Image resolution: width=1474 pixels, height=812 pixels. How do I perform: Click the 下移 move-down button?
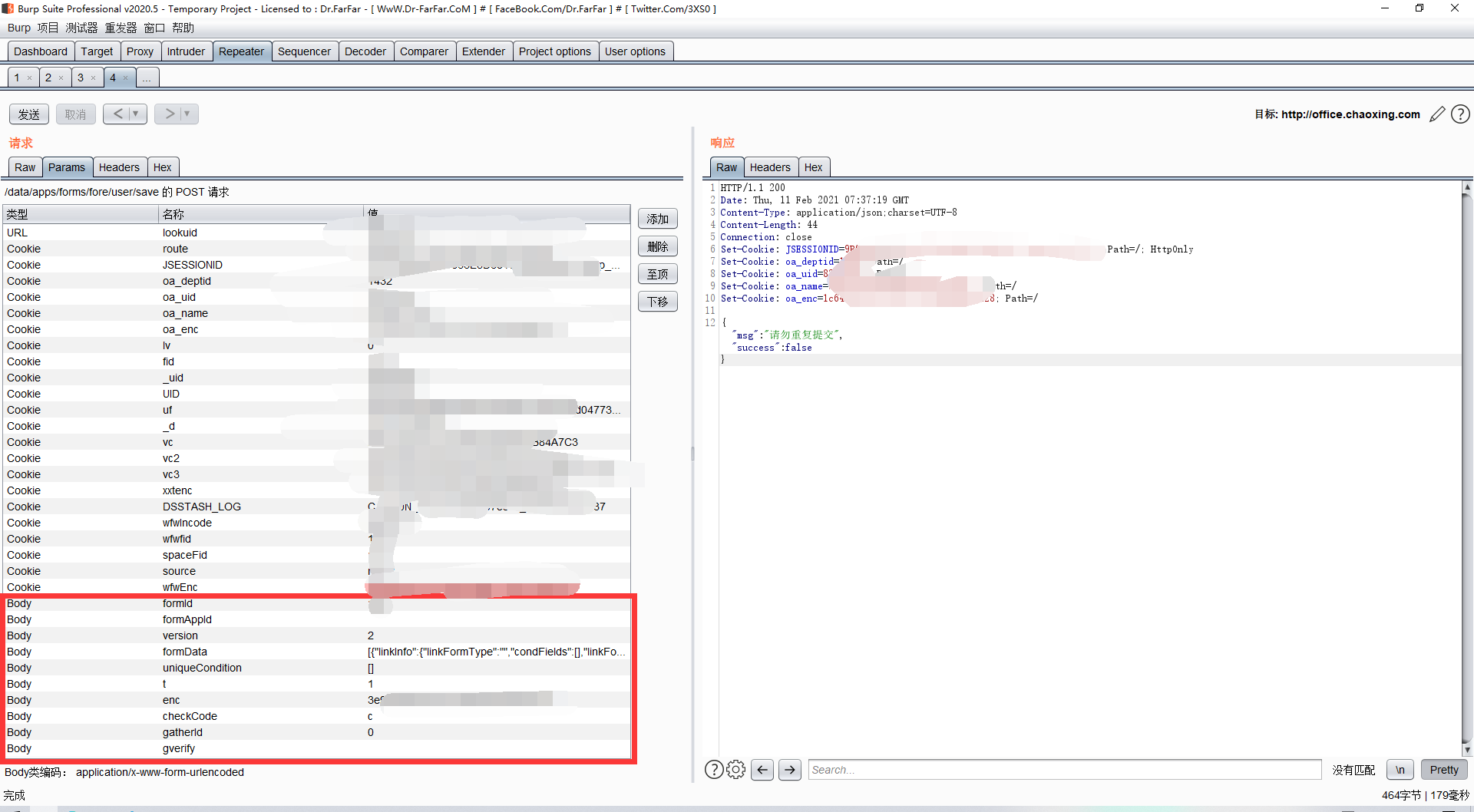tap(658, 302)
